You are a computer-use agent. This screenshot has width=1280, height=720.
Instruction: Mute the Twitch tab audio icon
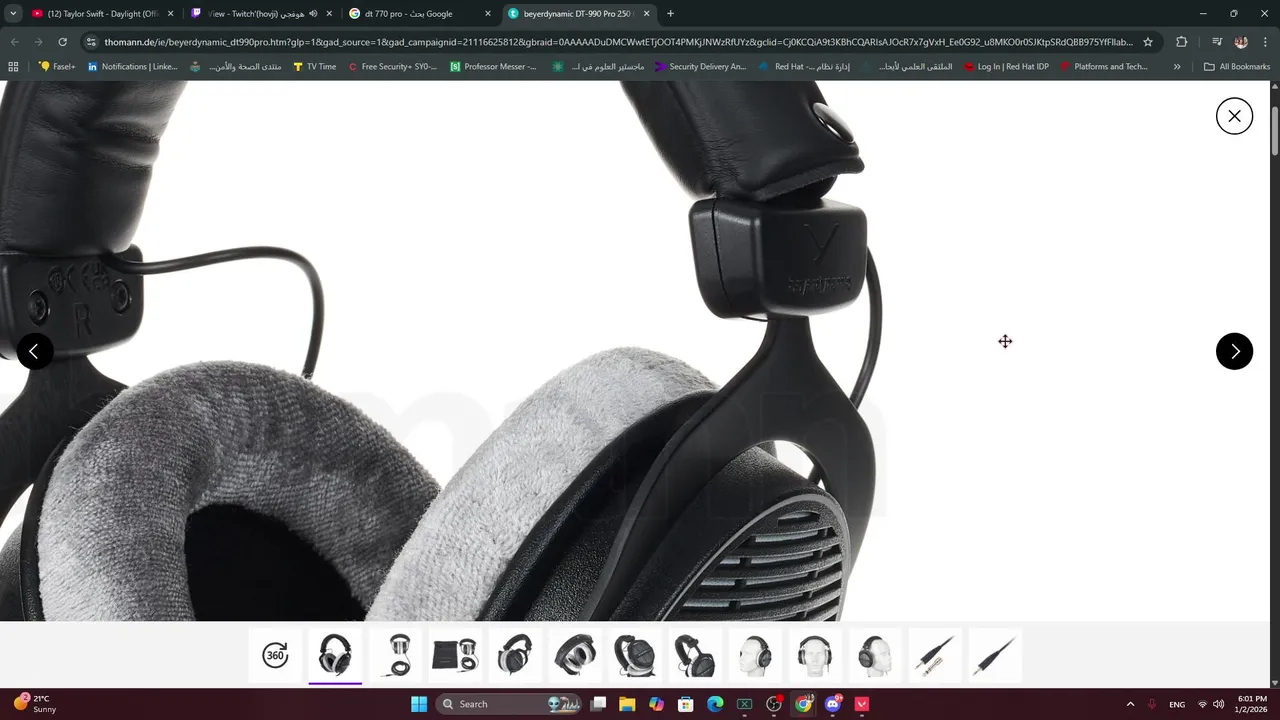tap(313, 14)
